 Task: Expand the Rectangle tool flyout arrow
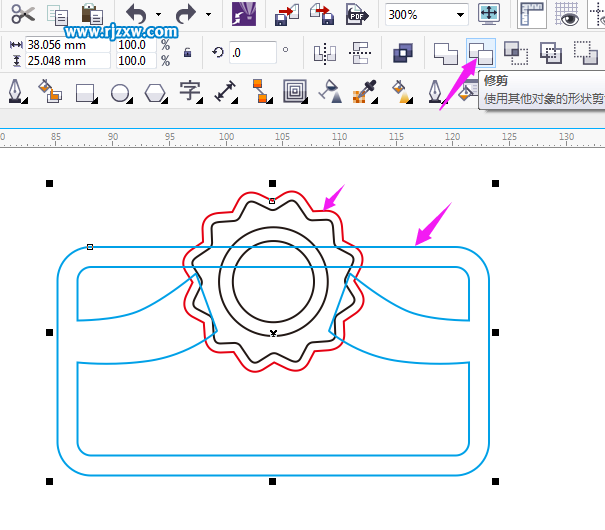click(95, 101)
